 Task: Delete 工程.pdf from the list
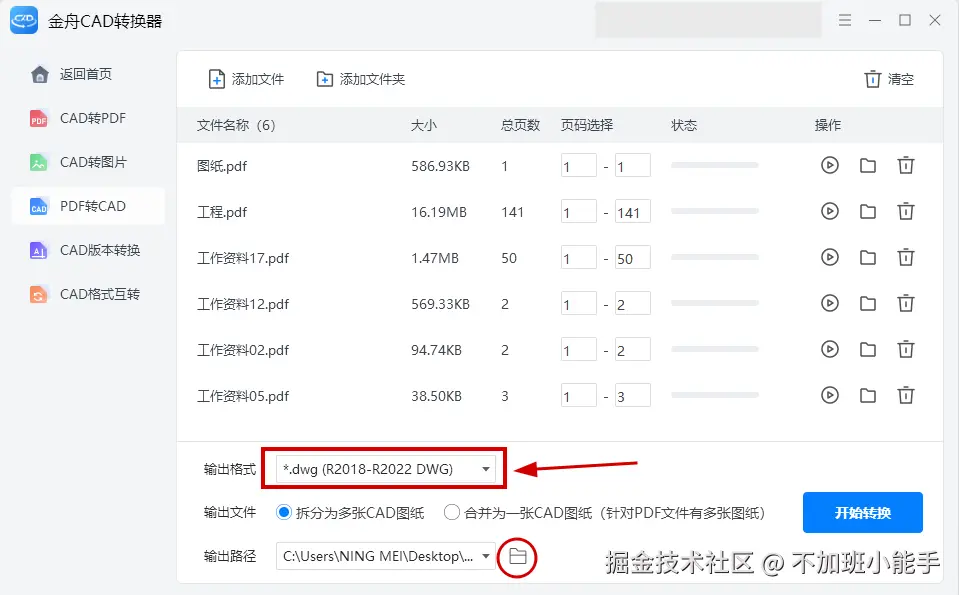(x=905, y=211)
